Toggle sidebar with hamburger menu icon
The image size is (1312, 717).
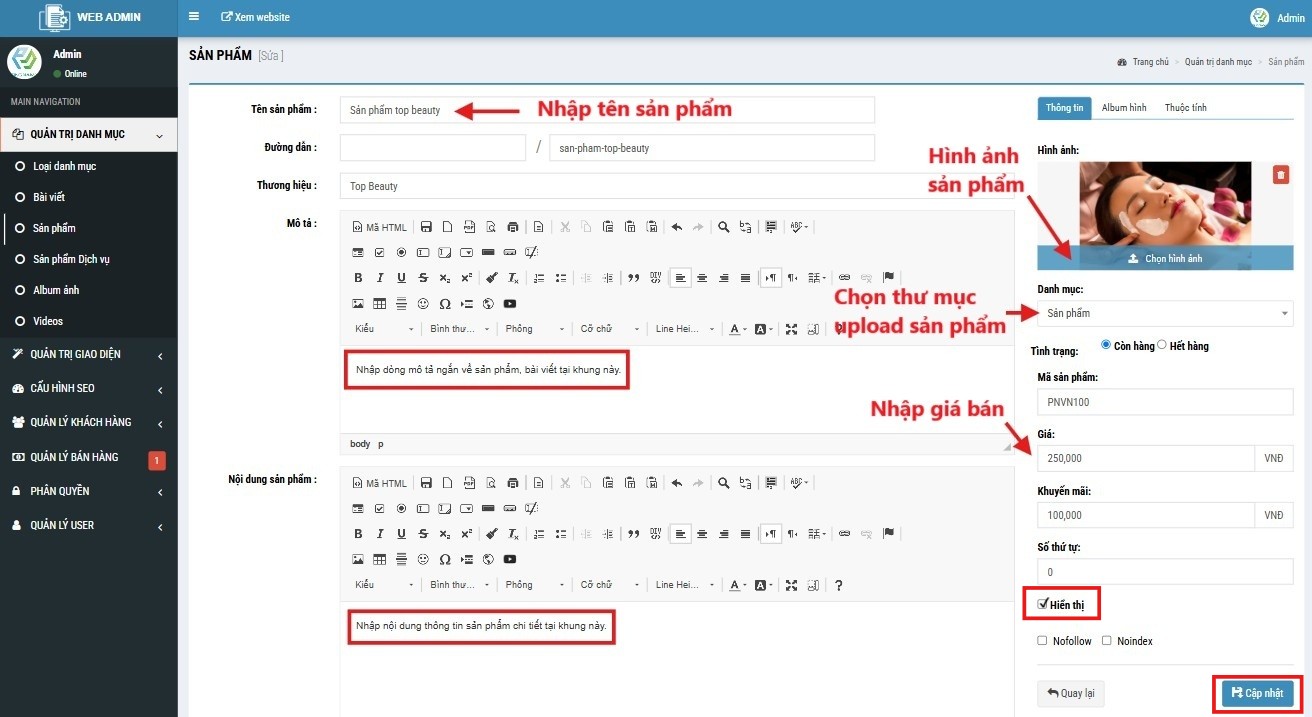coord(194,17)
